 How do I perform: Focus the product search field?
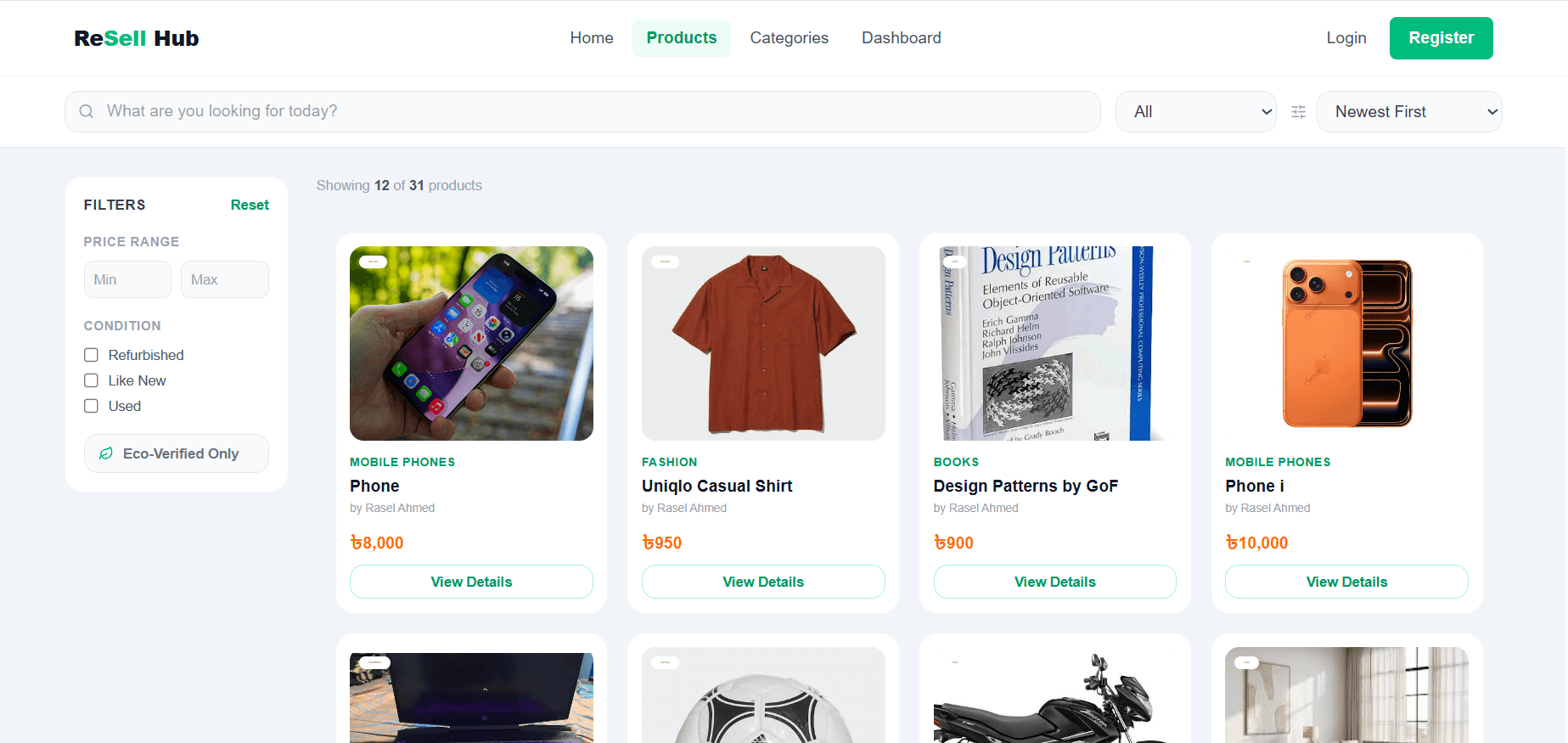click(x=582, y=111)
